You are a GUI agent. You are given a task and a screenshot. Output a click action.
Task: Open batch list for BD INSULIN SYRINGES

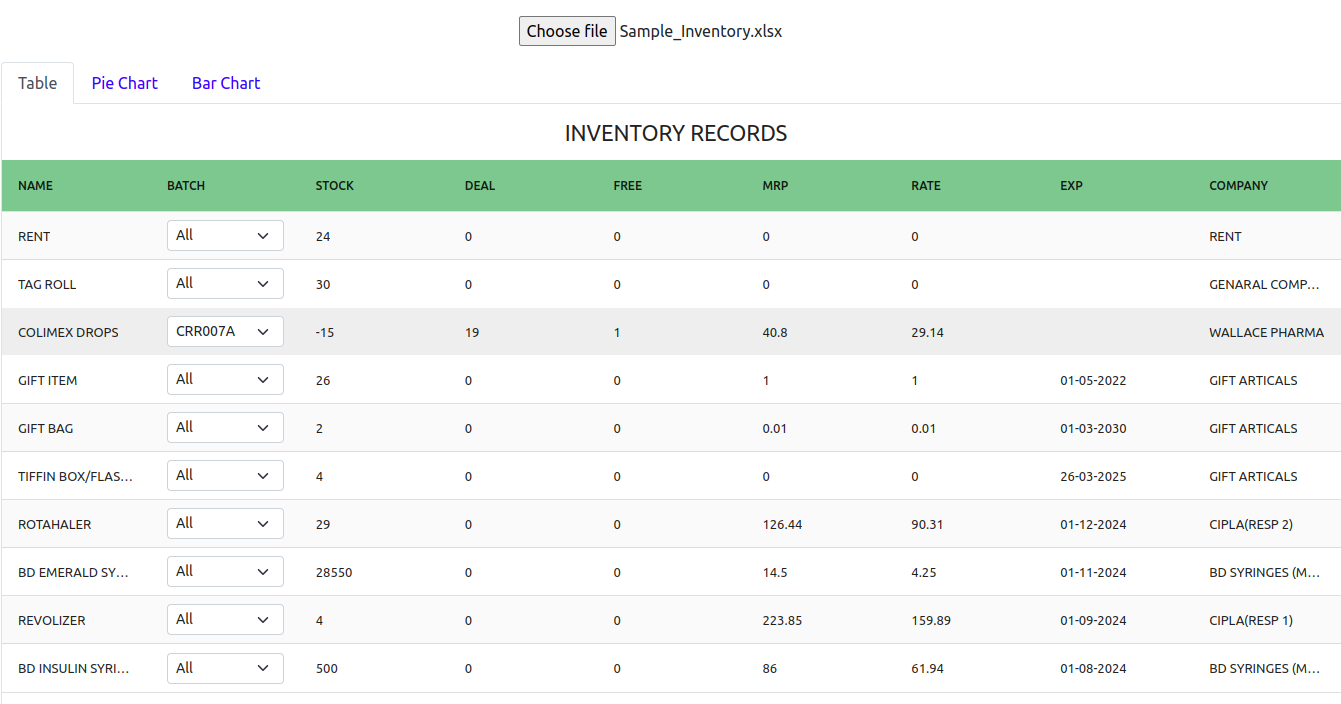(x=225, y=667)
